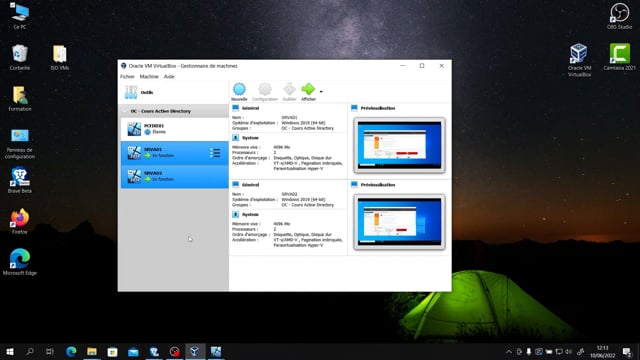640x360 pixels.
Task: Click the VirtualBox logo in title bar
Action: (x=124, y=66)
